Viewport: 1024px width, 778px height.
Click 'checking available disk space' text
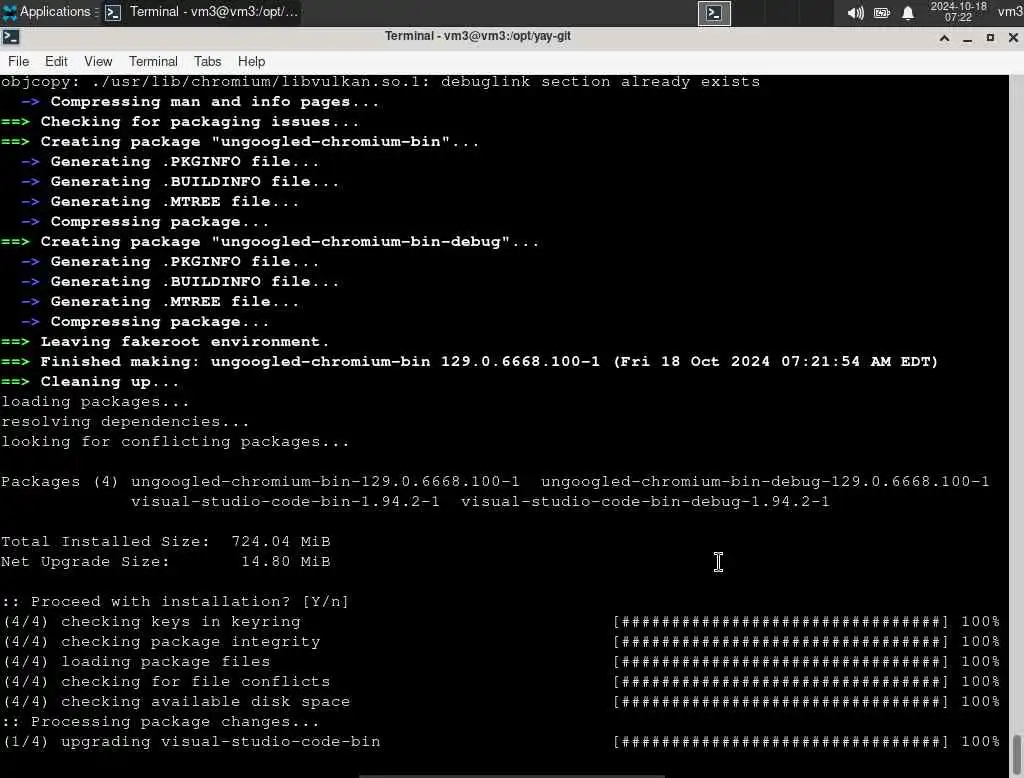pos(205,702)
